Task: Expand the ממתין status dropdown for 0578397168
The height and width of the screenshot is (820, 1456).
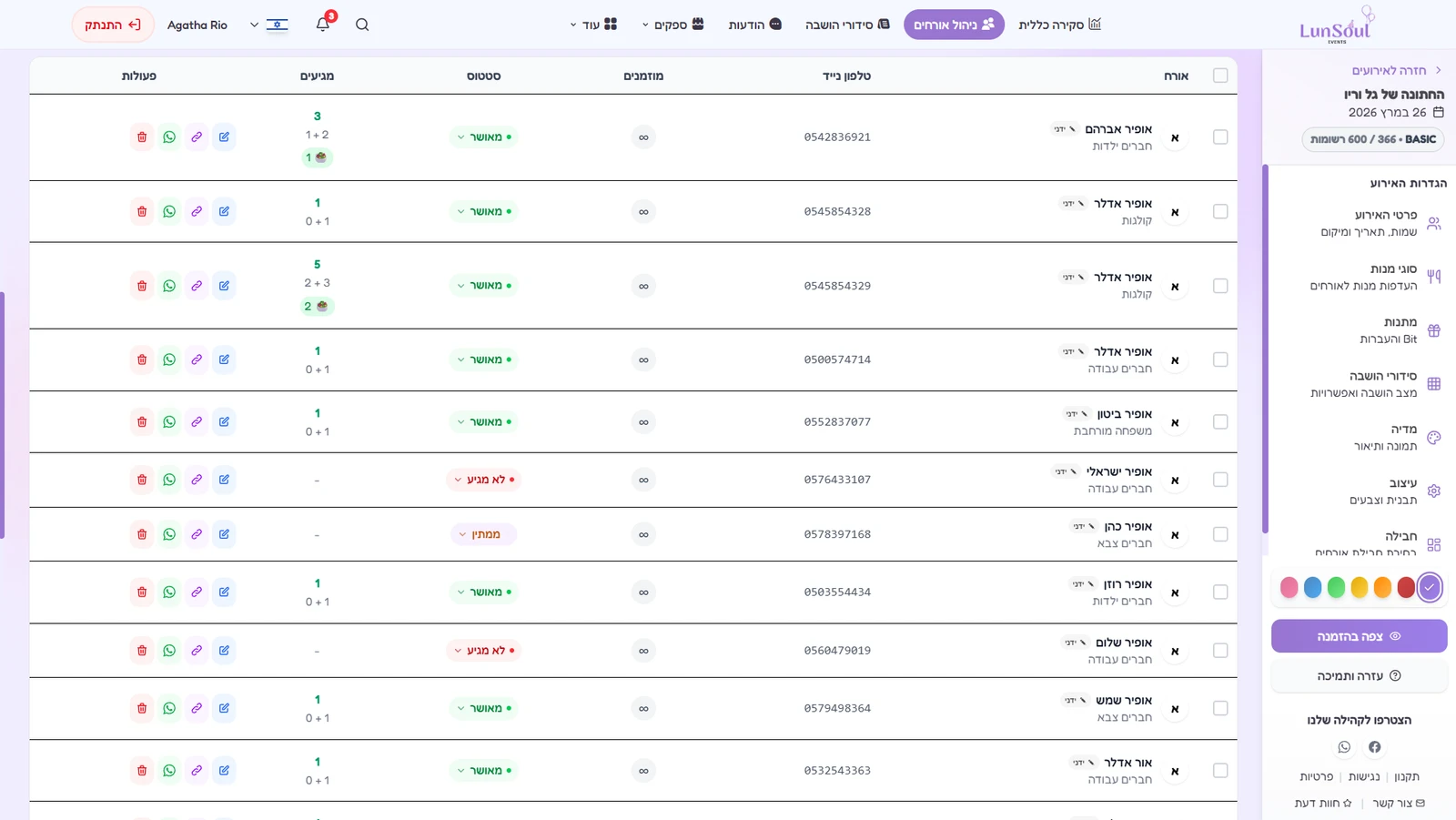Action: pyautogui.click(x=484, y=534)
